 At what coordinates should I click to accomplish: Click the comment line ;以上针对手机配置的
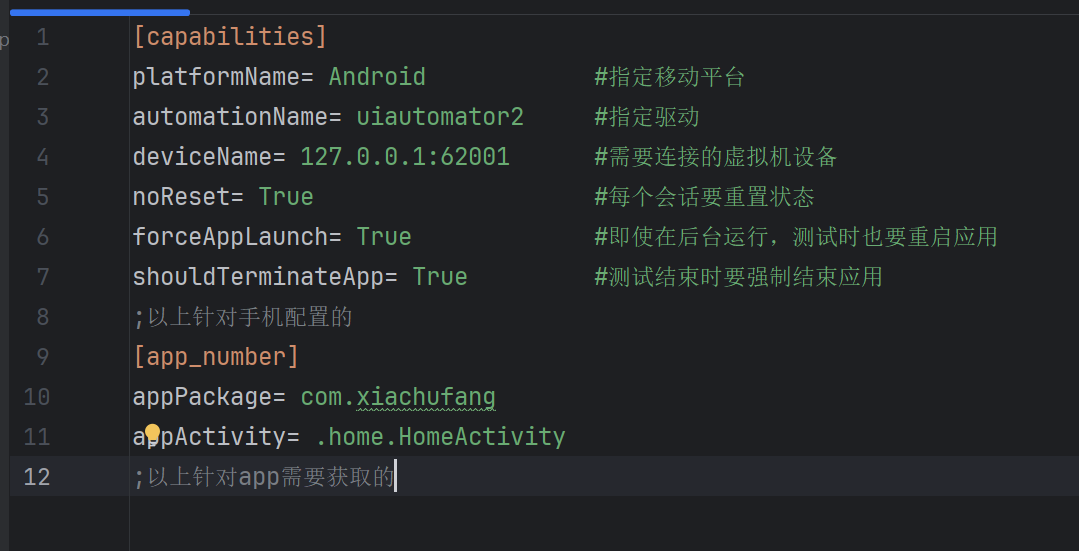pyautogui.click(x=242, y=316)
